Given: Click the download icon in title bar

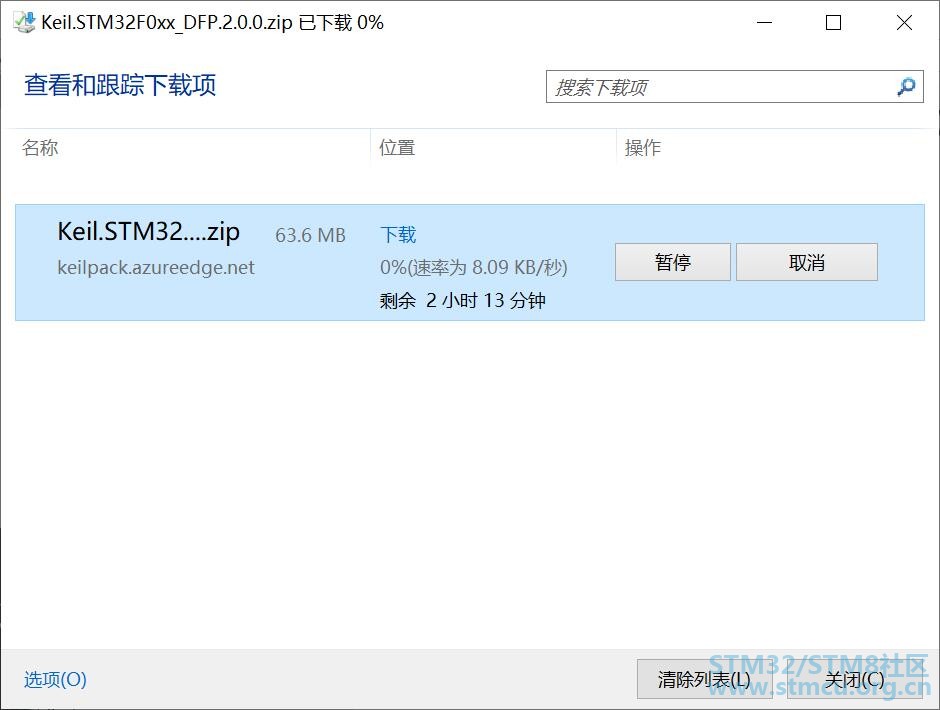Looking at the screenshot, I should click(24, 22).
